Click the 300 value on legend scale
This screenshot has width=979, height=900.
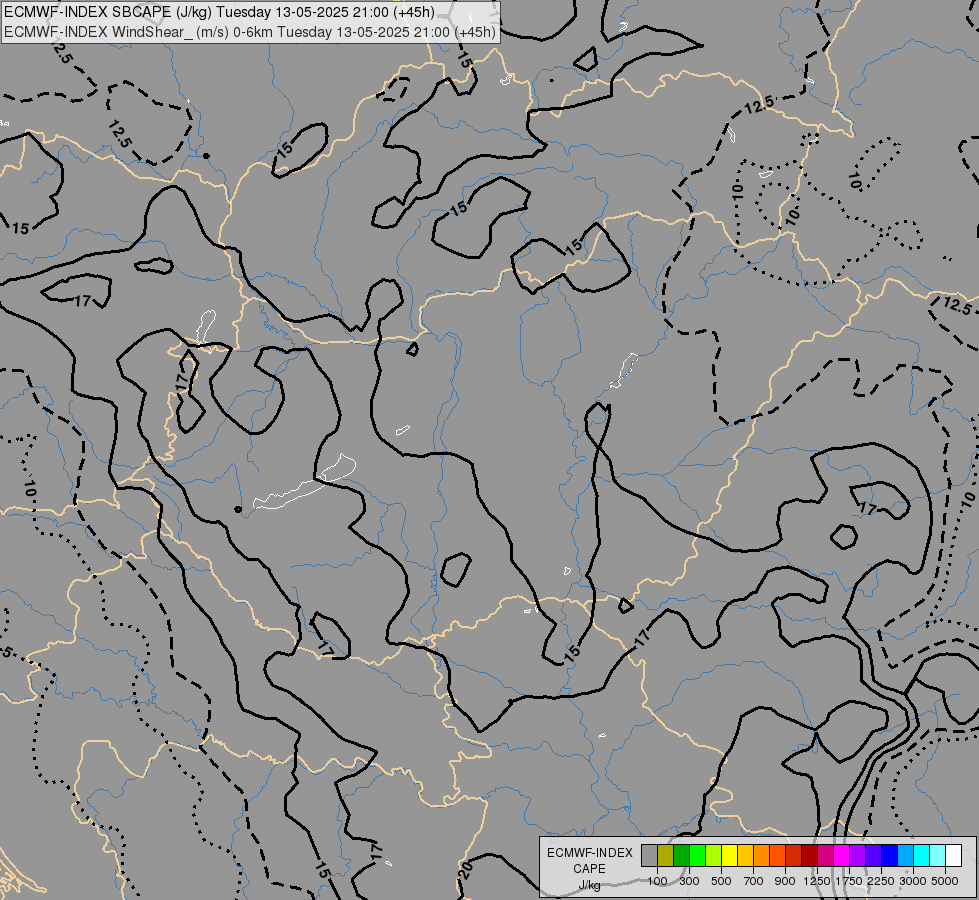click(x=689, y=881)
